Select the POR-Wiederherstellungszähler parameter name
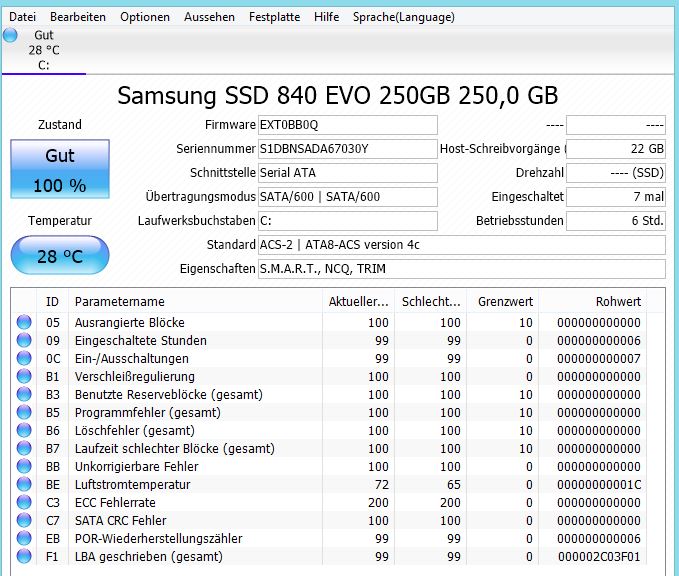The width and height of the screenshot is (679, 576). click(x=158, y=539)
